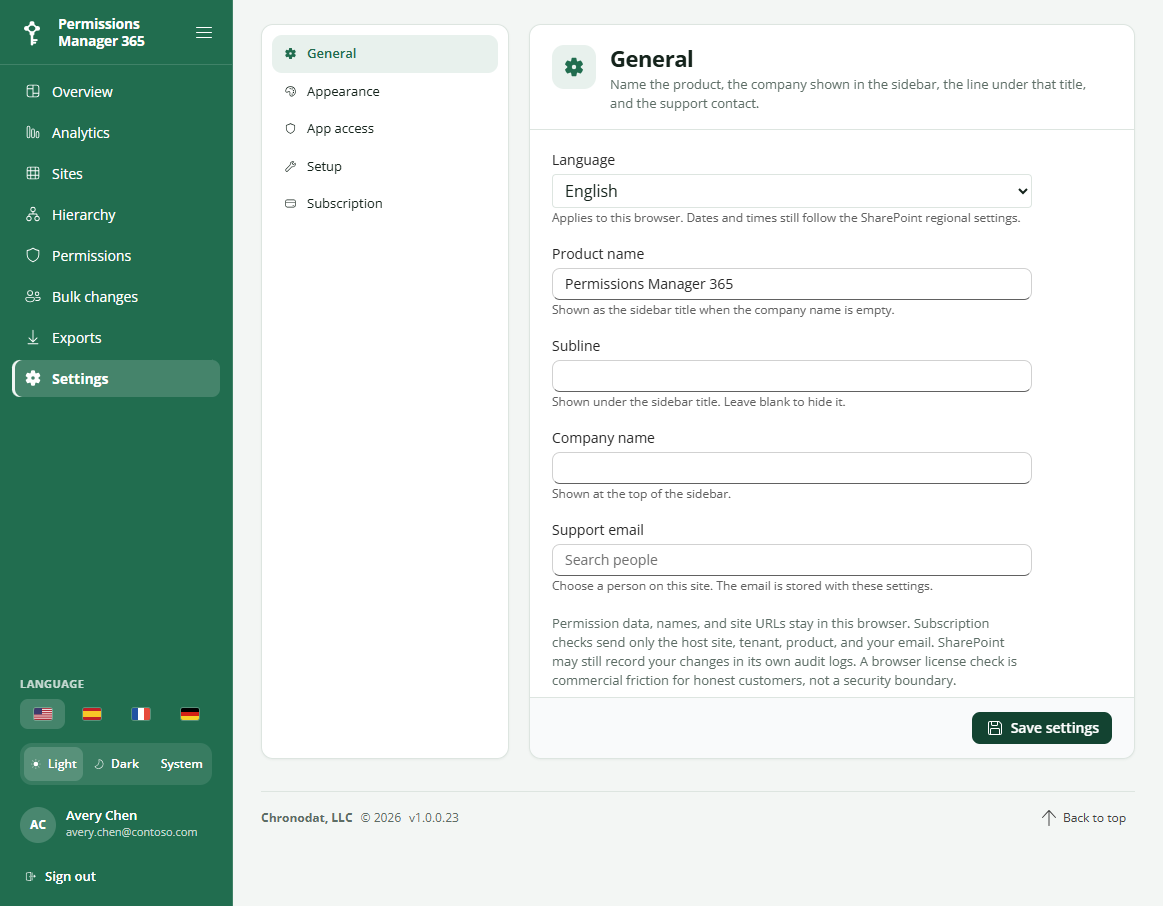
Task: Open the Setup tab
Action: 385,166
